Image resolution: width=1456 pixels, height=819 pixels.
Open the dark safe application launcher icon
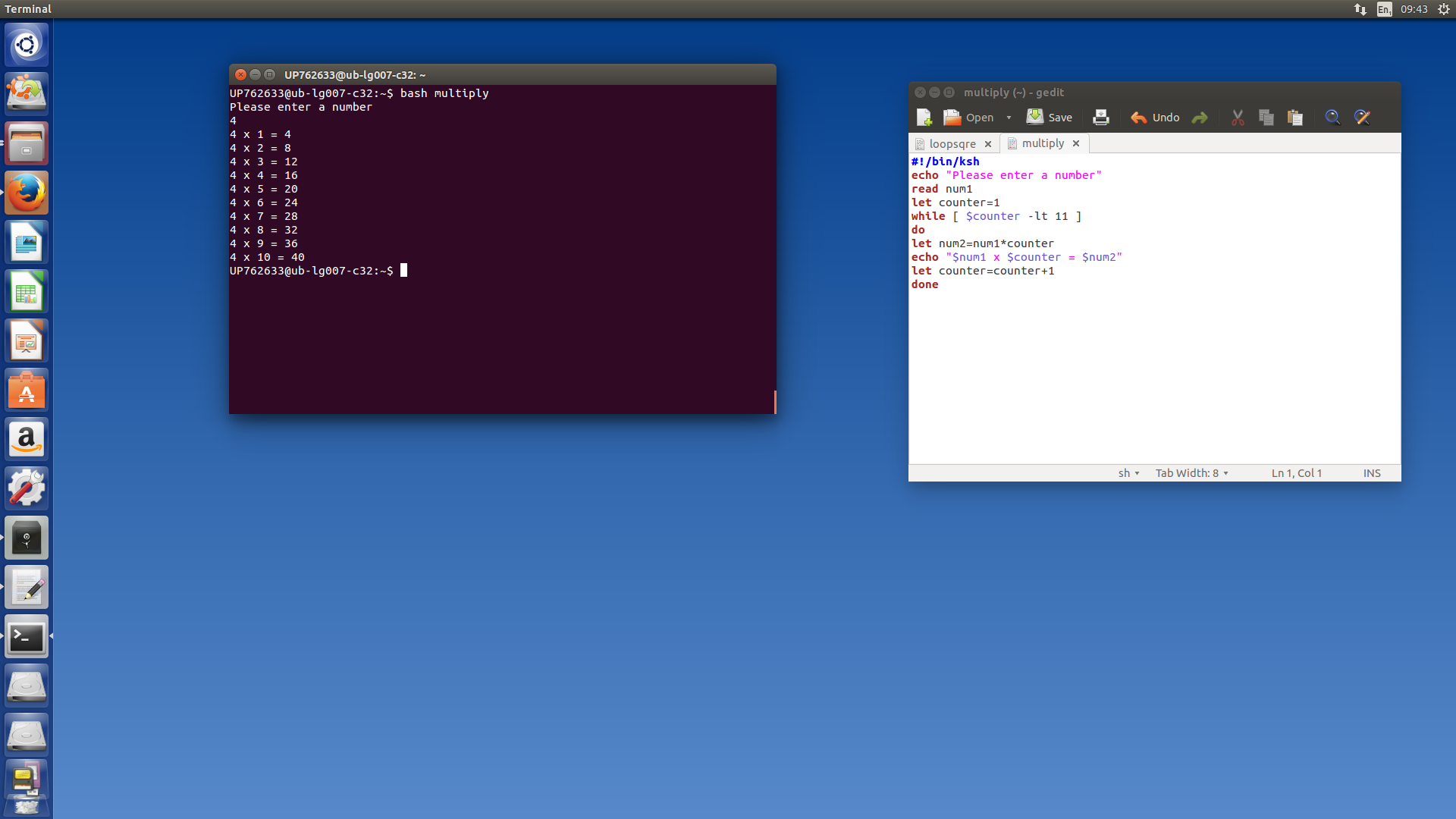pos(27,538)
